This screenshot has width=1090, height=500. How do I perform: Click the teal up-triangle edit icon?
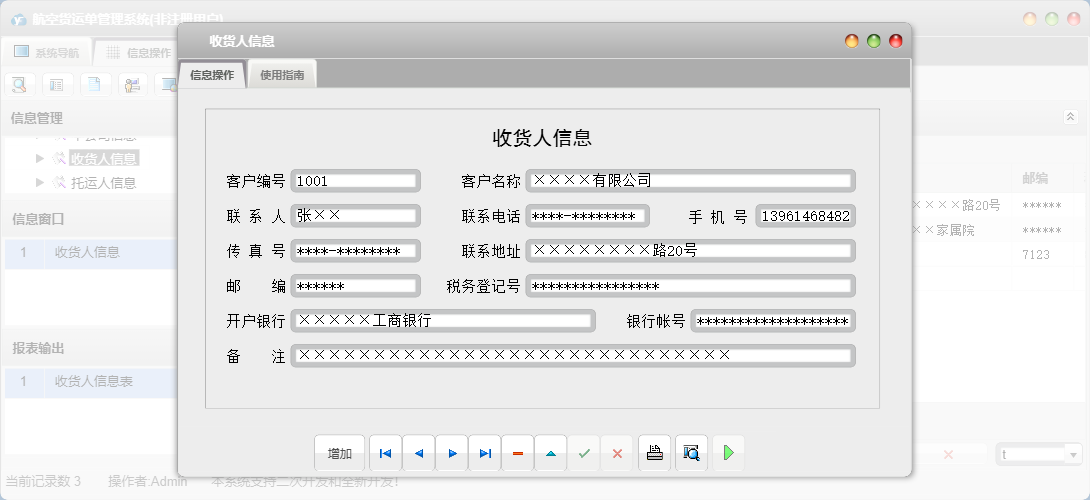(x=551, y=453)
